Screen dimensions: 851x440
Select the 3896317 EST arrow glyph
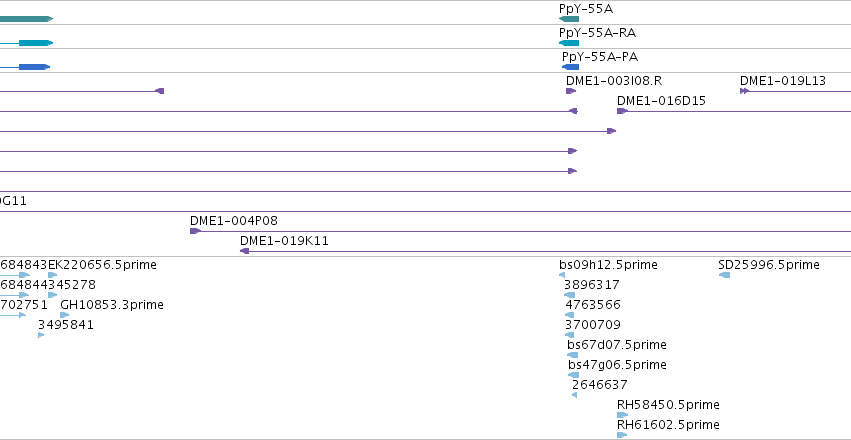click(x=569, y=295)
